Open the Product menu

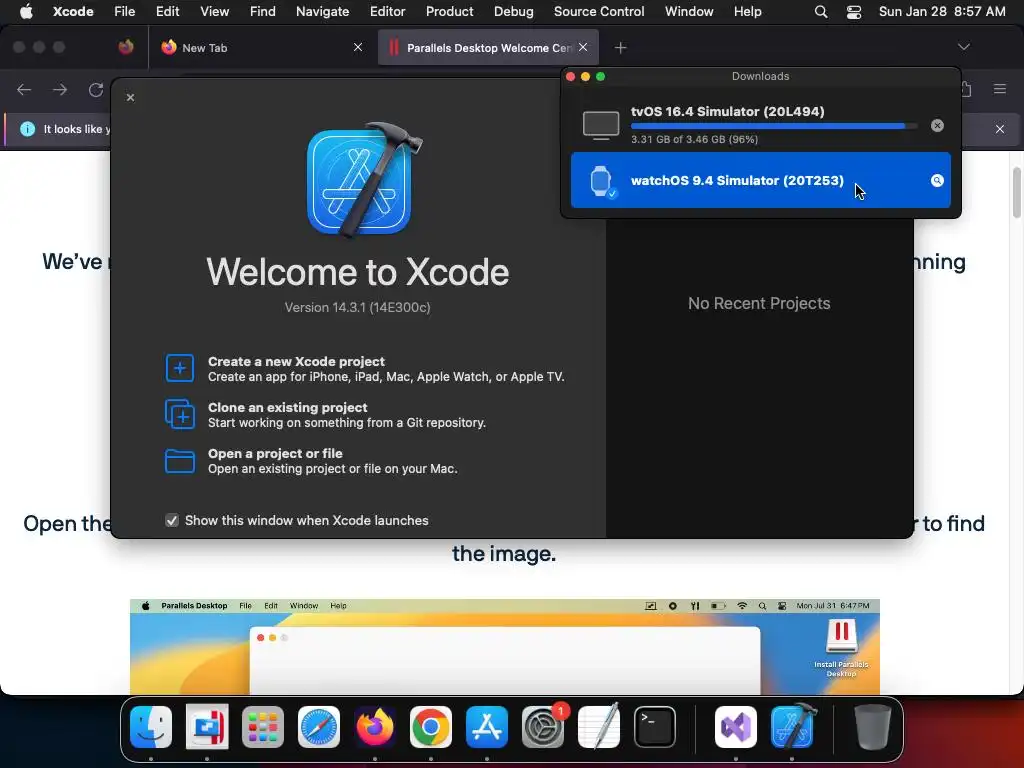(449, 12)
